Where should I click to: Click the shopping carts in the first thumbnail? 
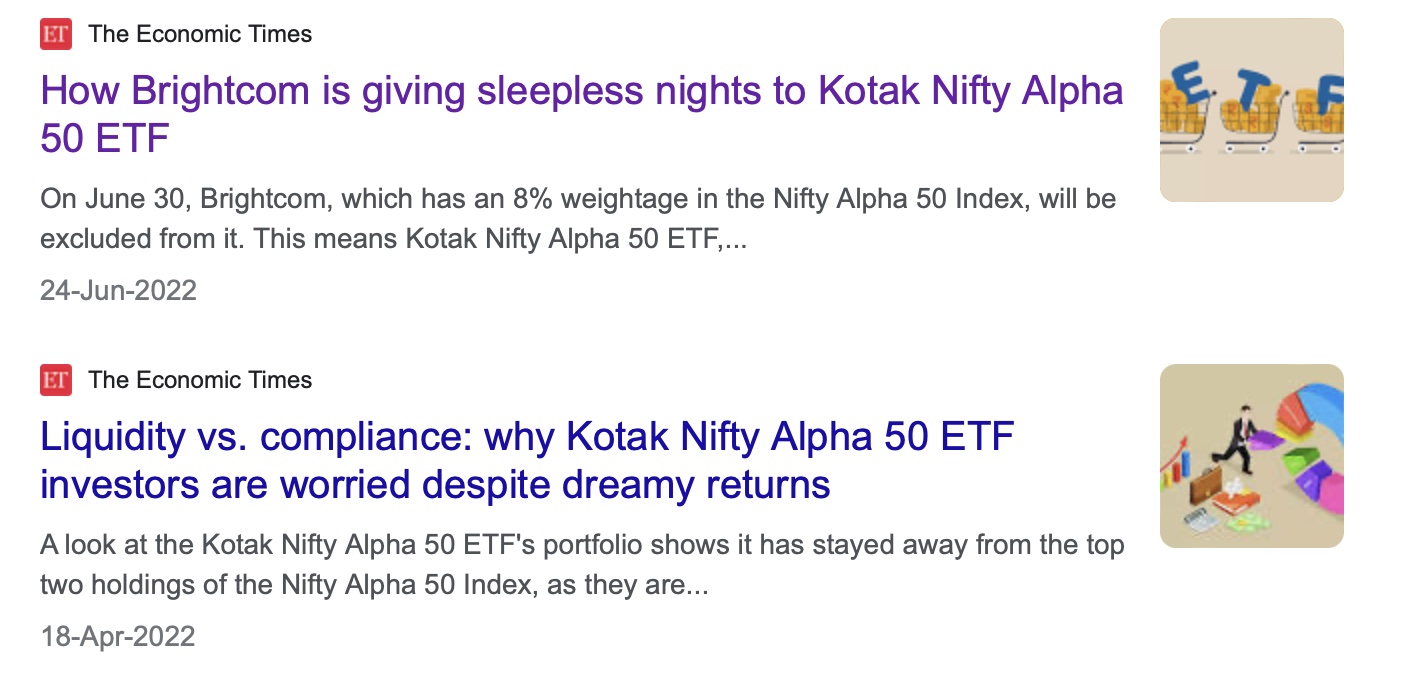point(1250,130)
